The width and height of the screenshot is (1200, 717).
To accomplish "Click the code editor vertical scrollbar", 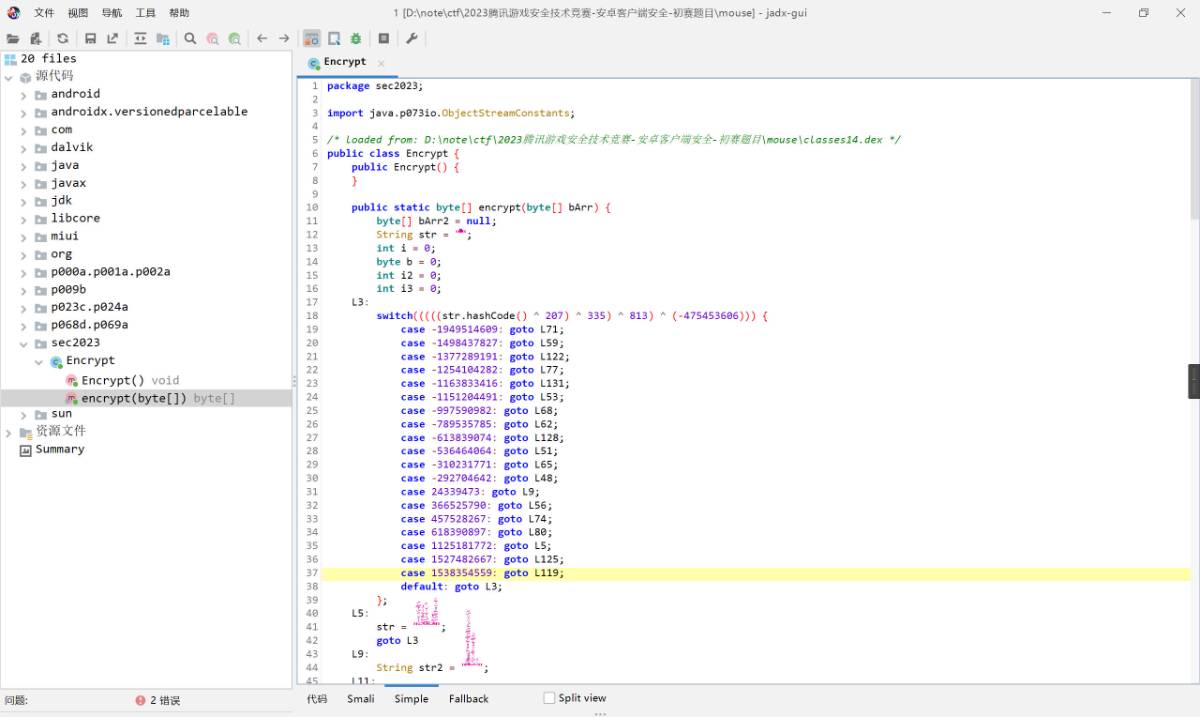I will pyautogui.click(x=1195, y=150).
